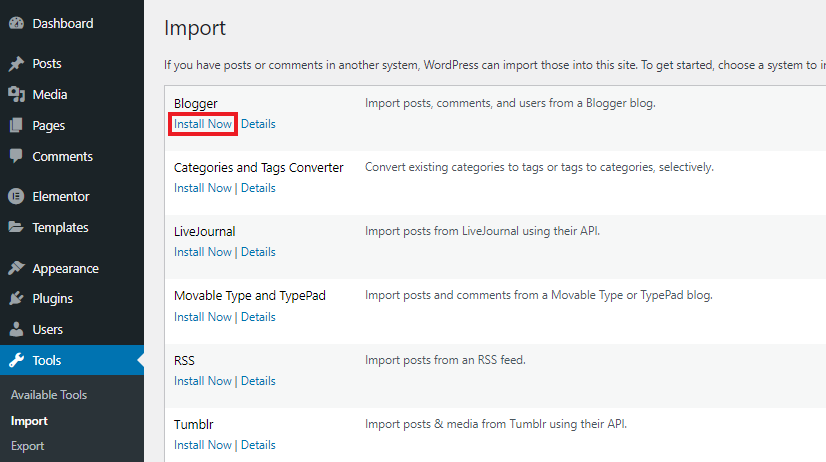Image resolution: width=826 pixels, height=462 pixels.
Task: Open Templates via folder icon
Action: pos(16,228)
